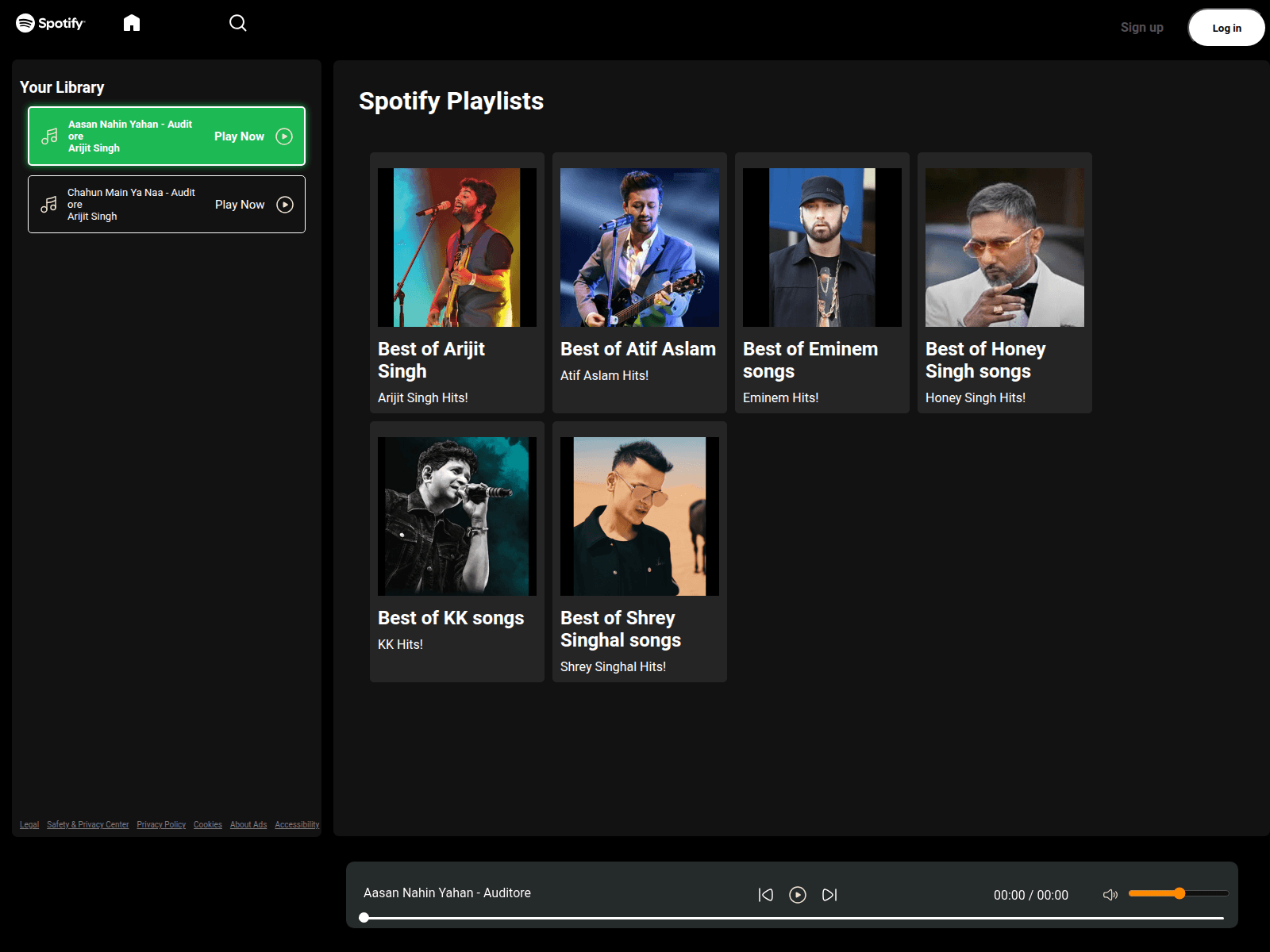The image size is (1270, 952).
Task: Click the Spotify logo
Action: point(50,23)
